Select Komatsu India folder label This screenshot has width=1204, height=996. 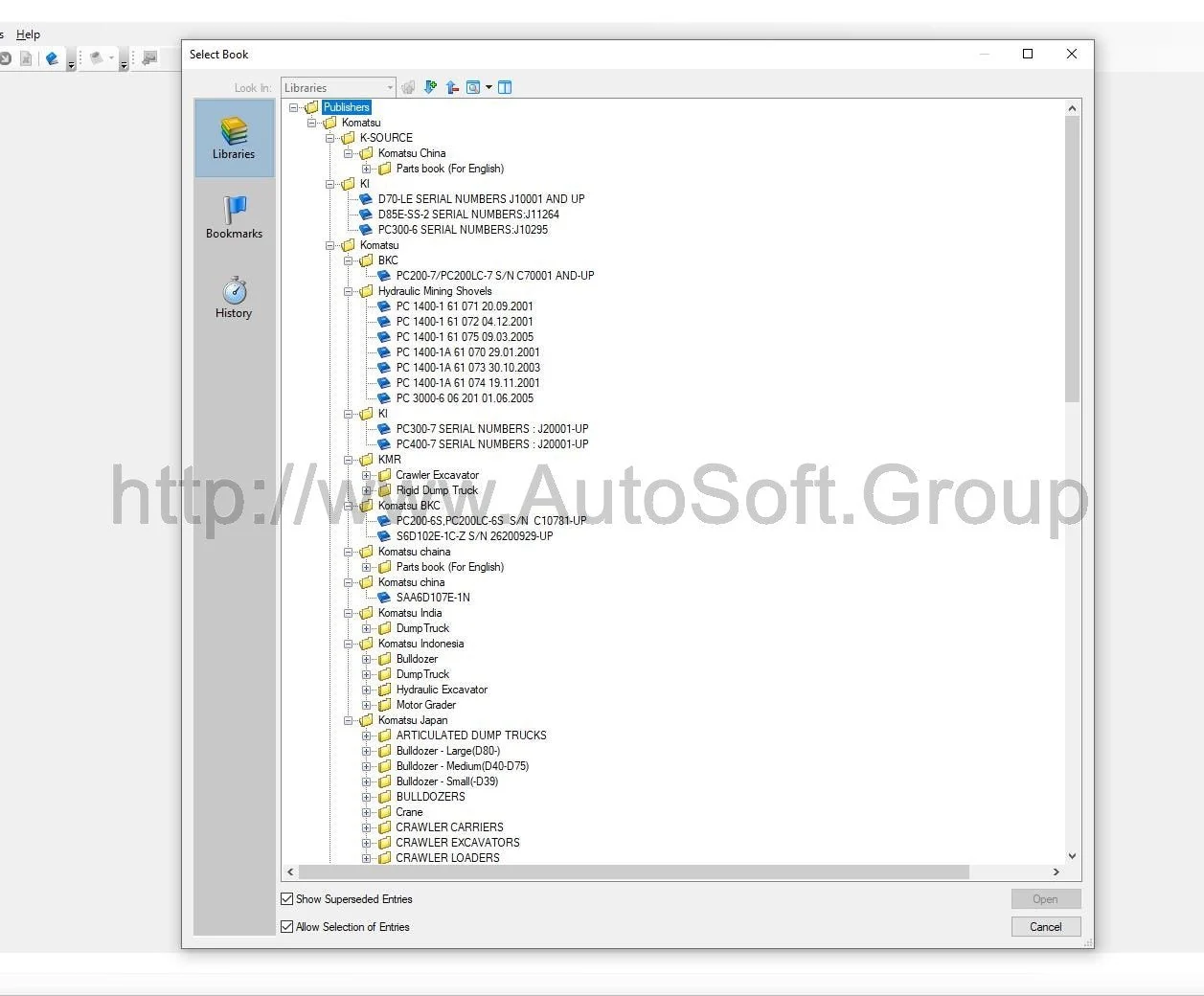(410, 613)
